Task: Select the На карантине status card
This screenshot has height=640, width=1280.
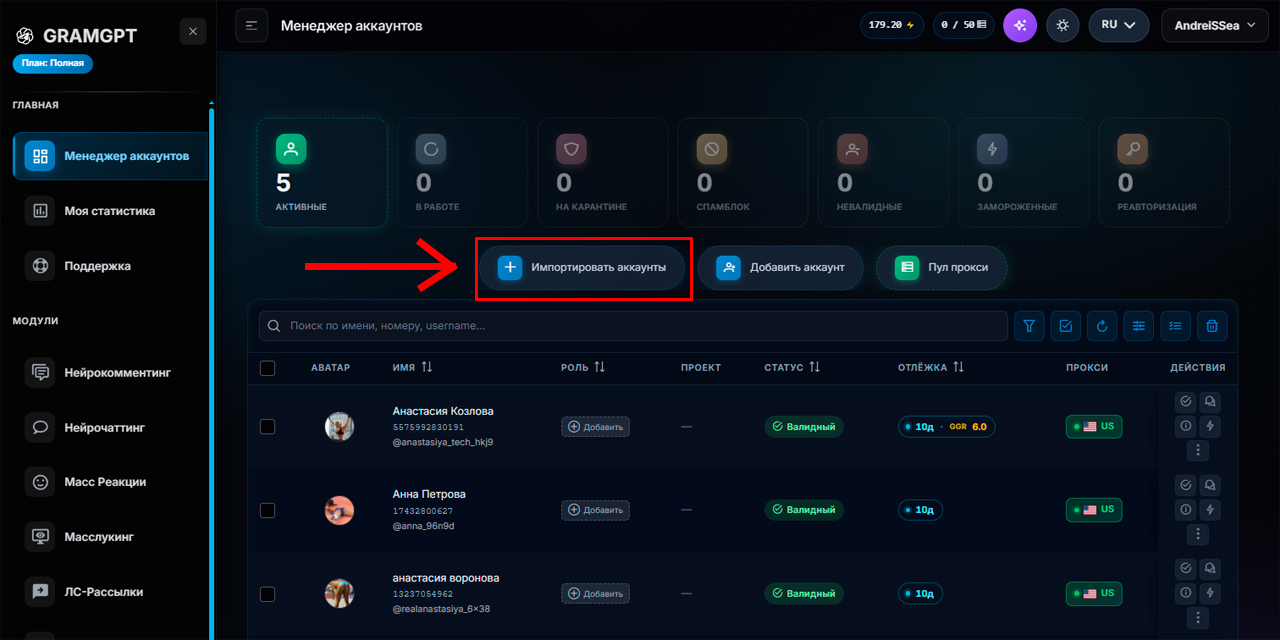Action: tap(602, 173)
